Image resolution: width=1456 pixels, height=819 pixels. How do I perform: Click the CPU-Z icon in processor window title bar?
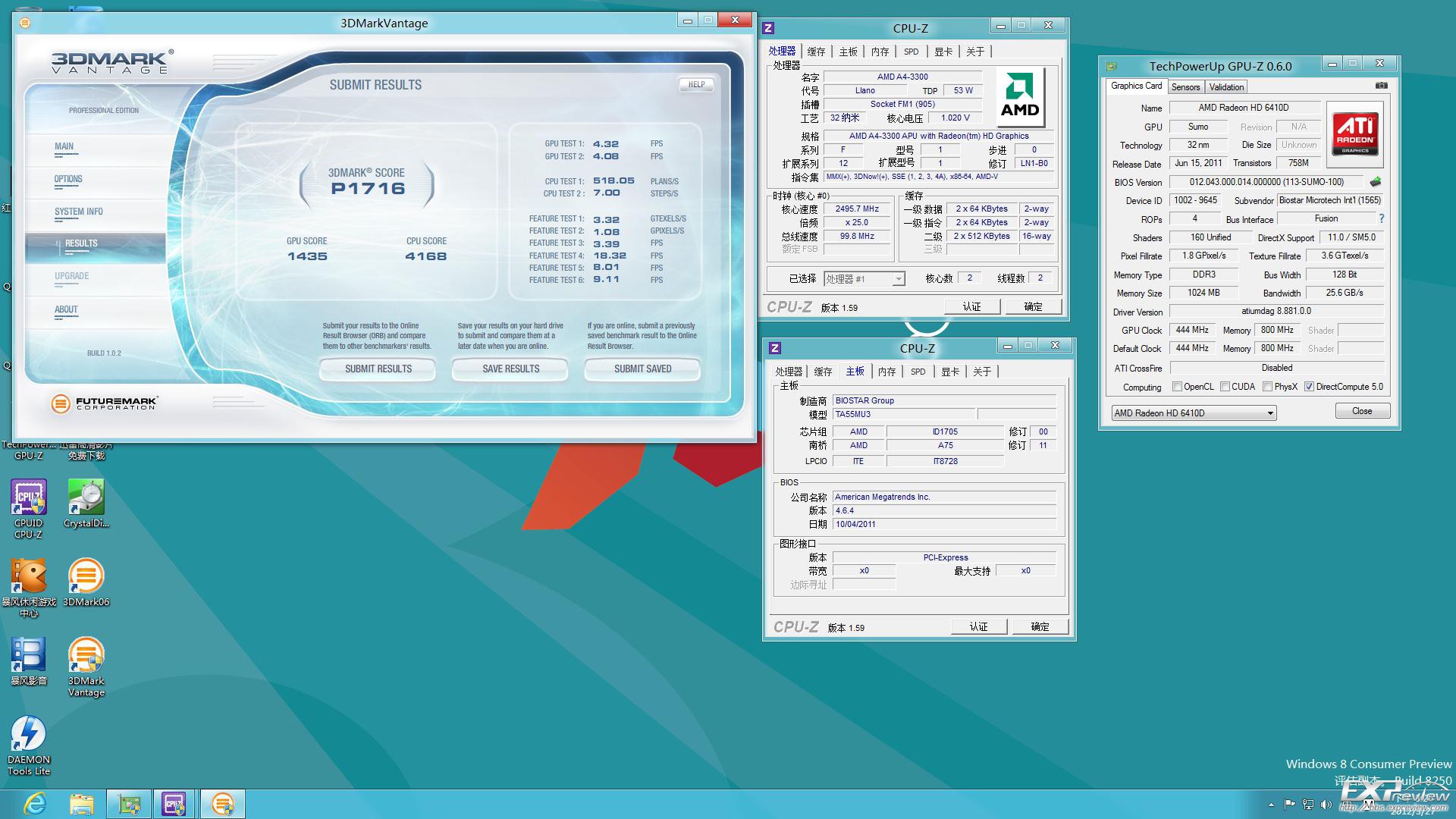pos(768,28)
